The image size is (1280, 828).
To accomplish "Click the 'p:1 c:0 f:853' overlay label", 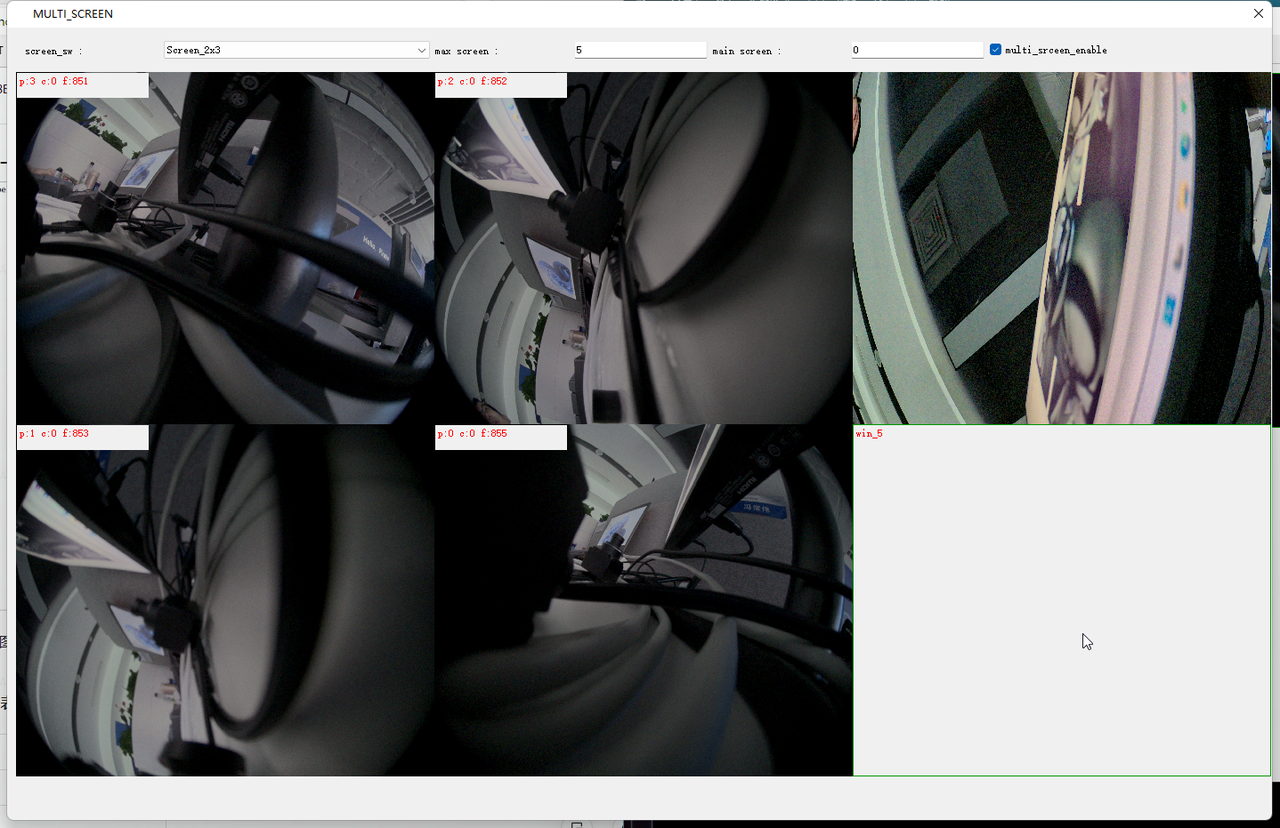I will click(54, 434).
